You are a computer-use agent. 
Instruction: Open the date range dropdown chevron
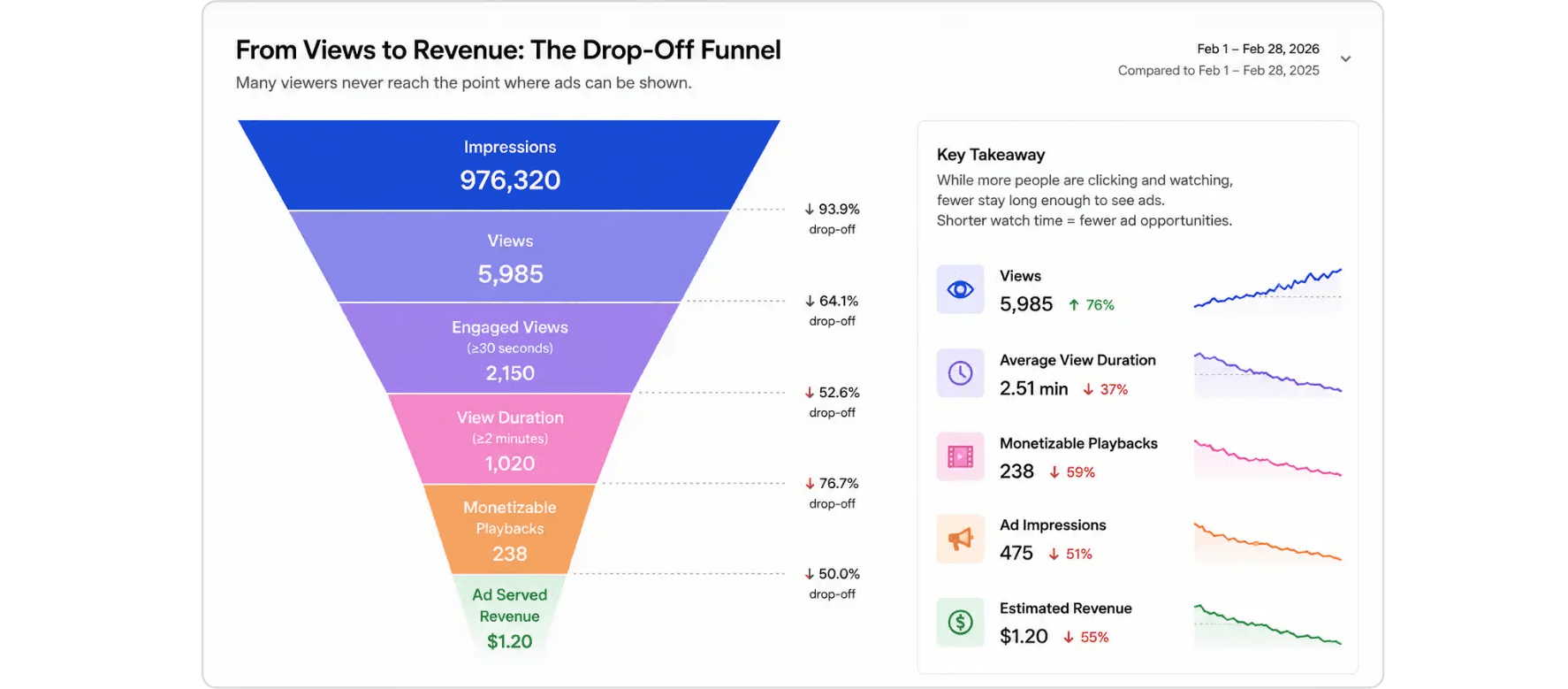coord(1345,59)
